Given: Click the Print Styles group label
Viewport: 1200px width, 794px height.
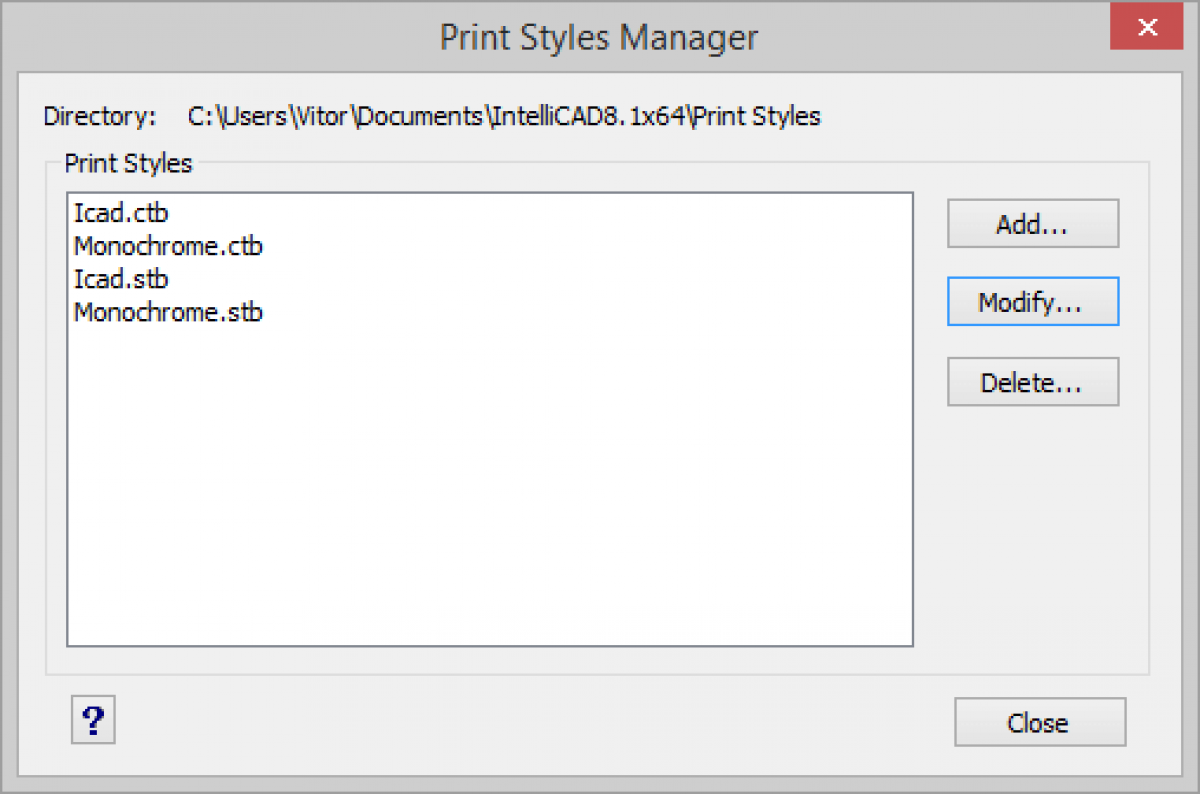Looking at the screenshot, I should pyautogui.click(x=128, y=163).
